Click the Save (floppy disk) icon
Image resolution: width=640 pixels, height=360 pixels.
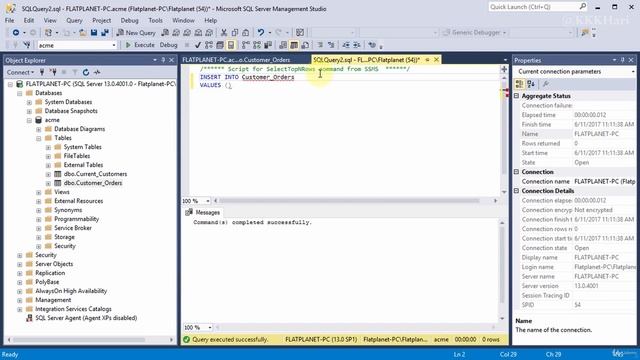[94, 33]
